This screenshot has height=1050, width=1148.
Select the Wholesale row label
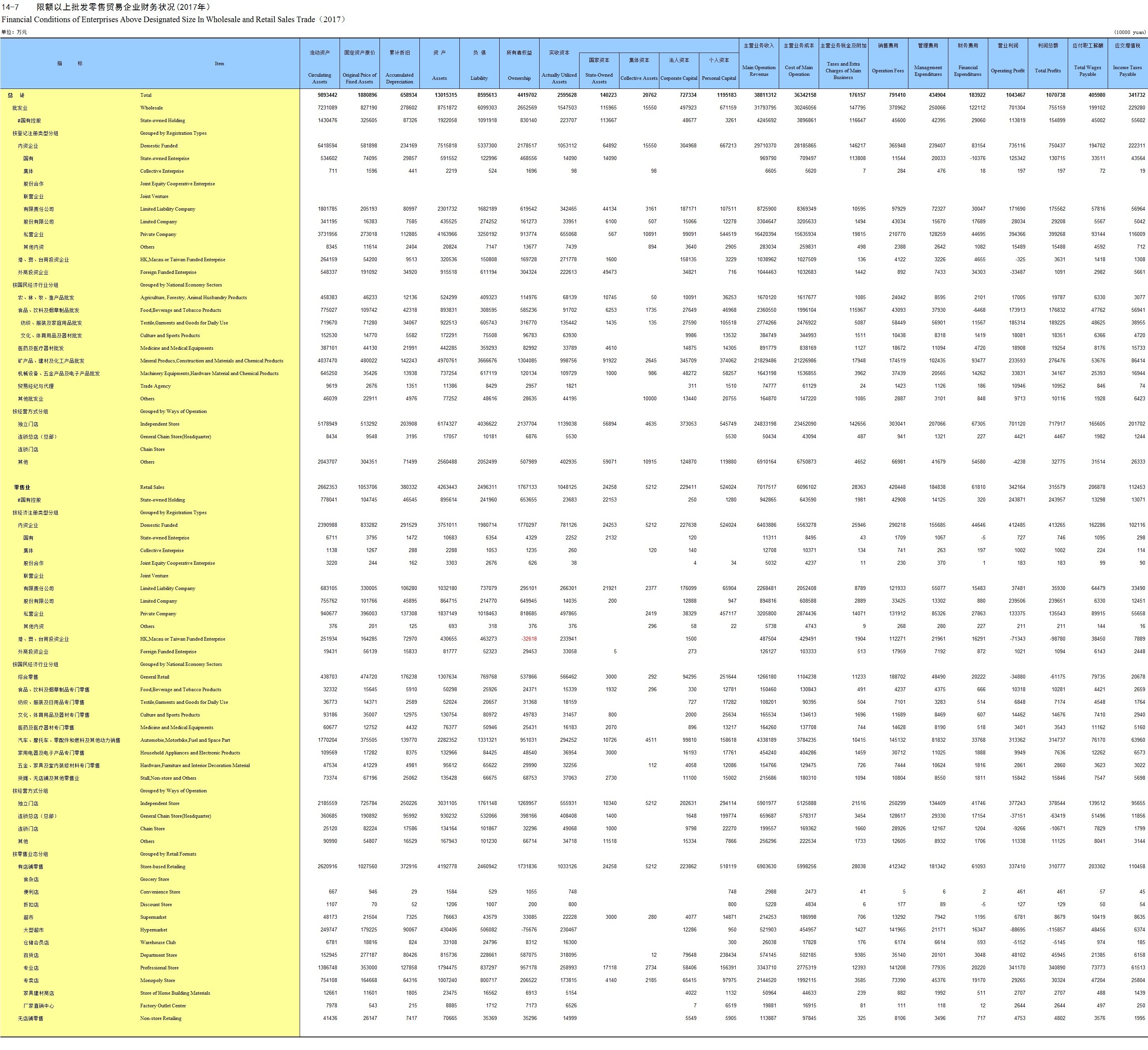coord(151,107)
